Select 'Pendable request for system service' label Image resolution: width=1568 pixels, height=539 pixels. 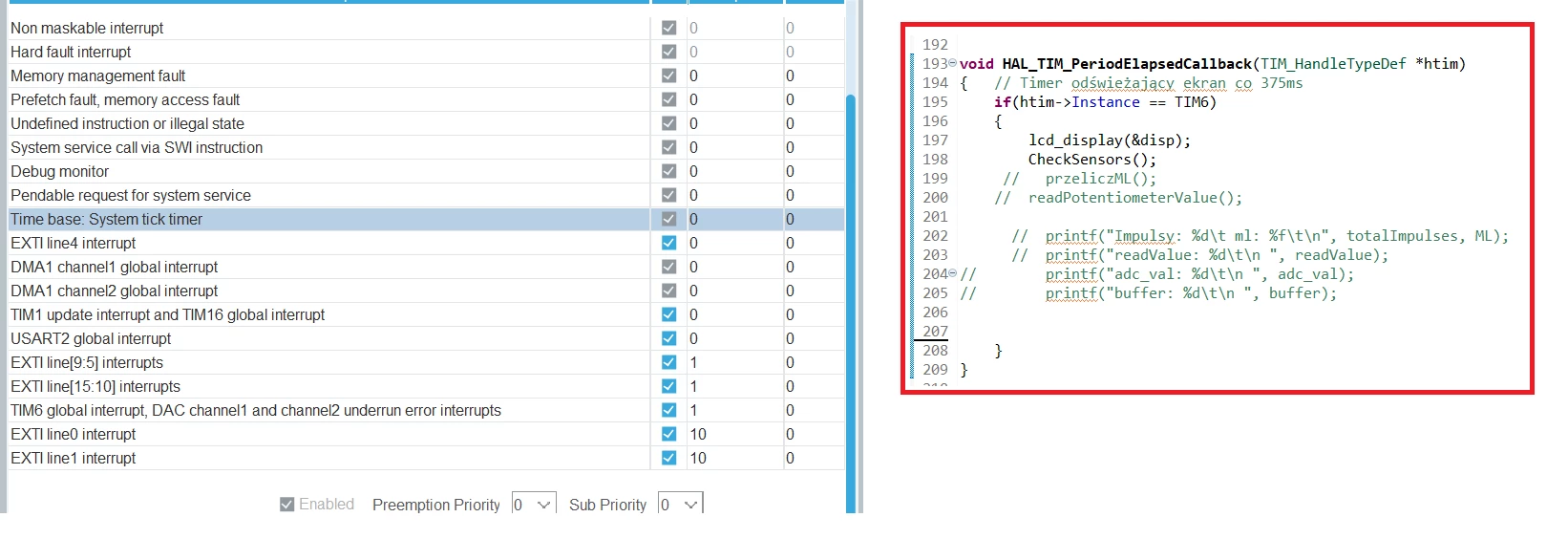click(x=131, y=195)
